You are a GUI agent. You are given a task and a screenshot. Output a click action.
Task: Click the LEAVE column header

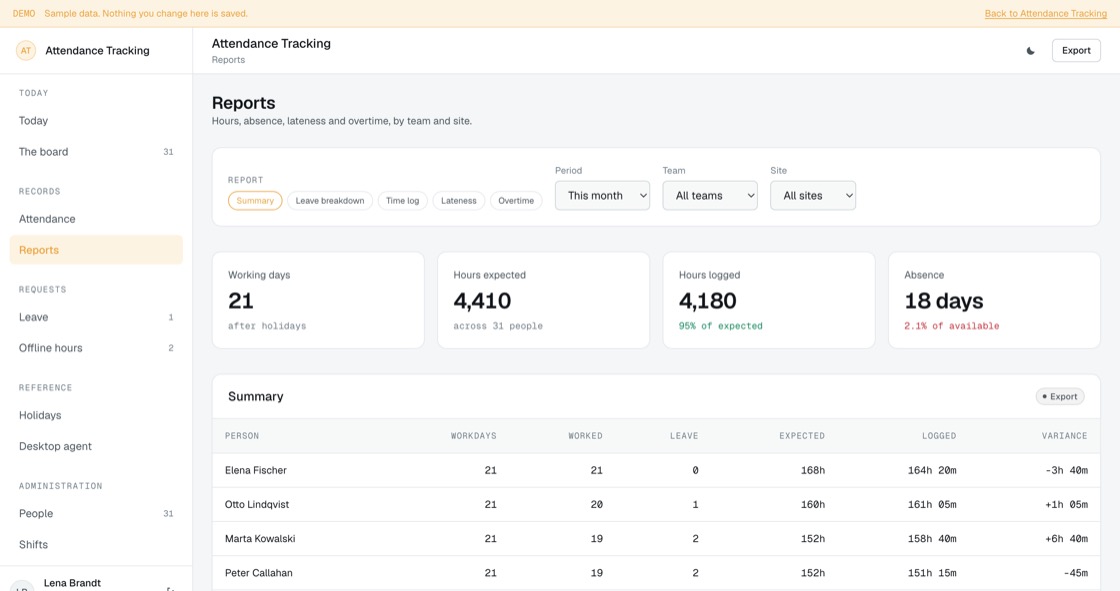point(684,436)
